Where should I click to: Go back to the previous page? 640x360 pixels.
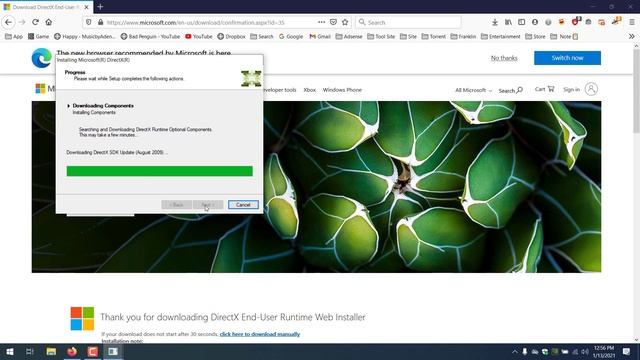tap(9, 22)
